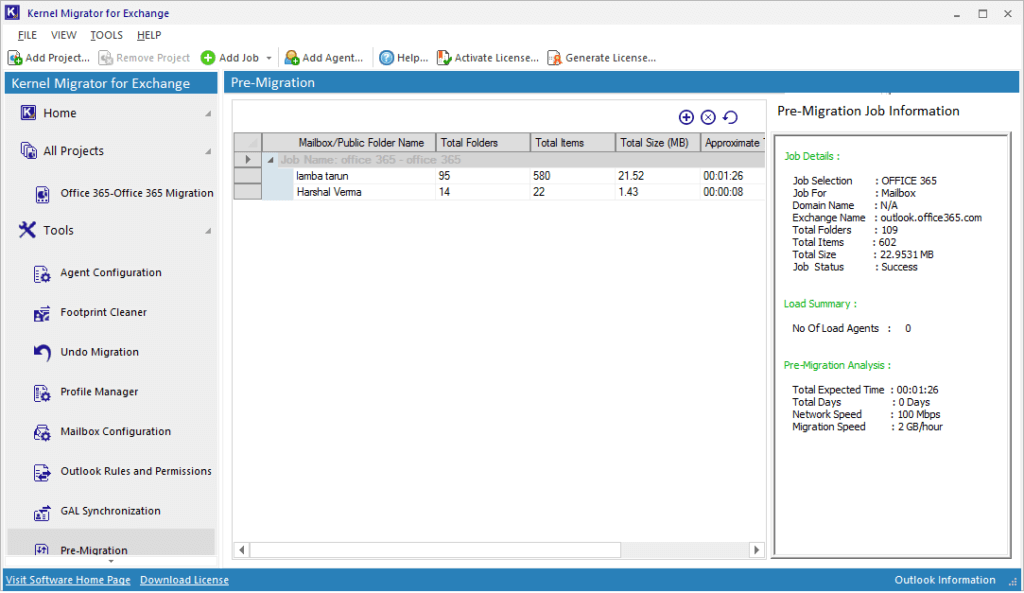Click the horizontal scrollbar's right arrow

click(x=757, y=549)
